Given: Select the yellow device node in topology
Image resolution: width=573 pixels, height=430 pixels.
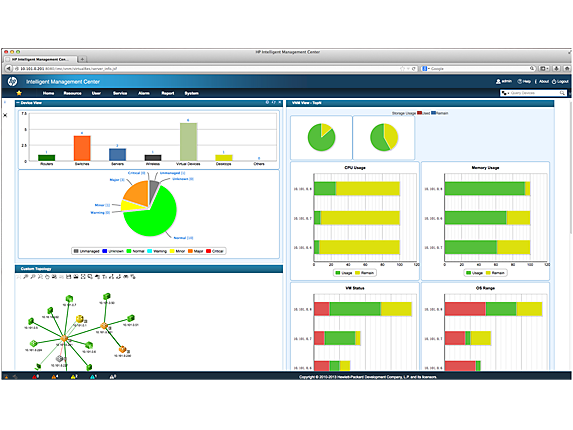Looking at the screenshot, I should point(80,319).
